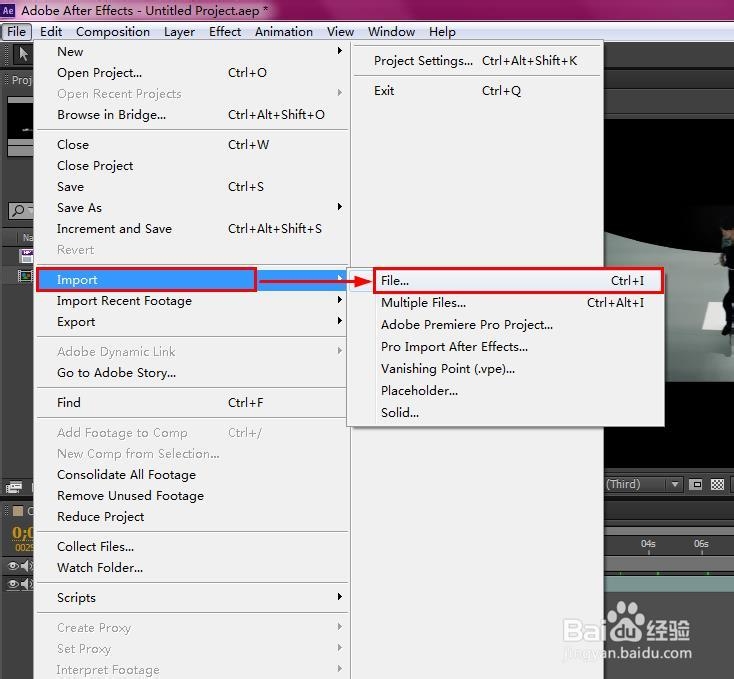Image resolution: width=734 pixels, height=679 pixels.
Task: Open the Help menu
Action: [442, 32]
